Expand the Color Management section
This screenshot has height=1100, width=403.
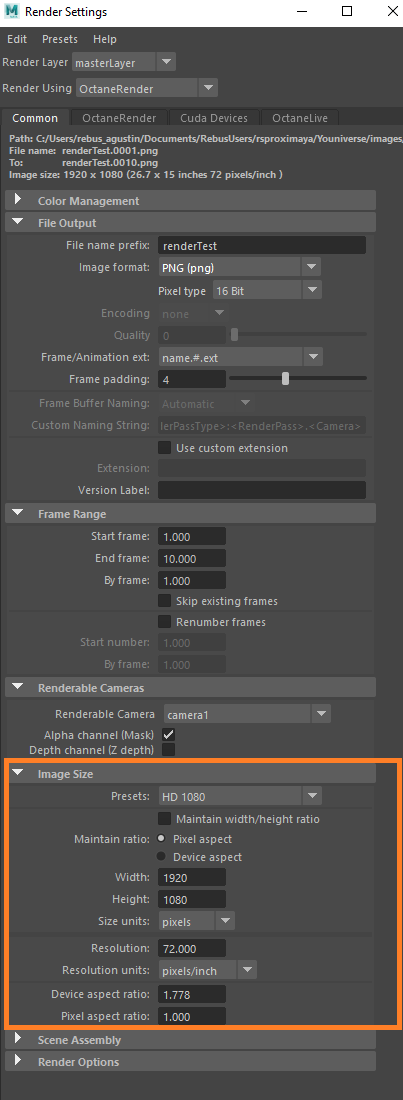click(x=18, y=201)
